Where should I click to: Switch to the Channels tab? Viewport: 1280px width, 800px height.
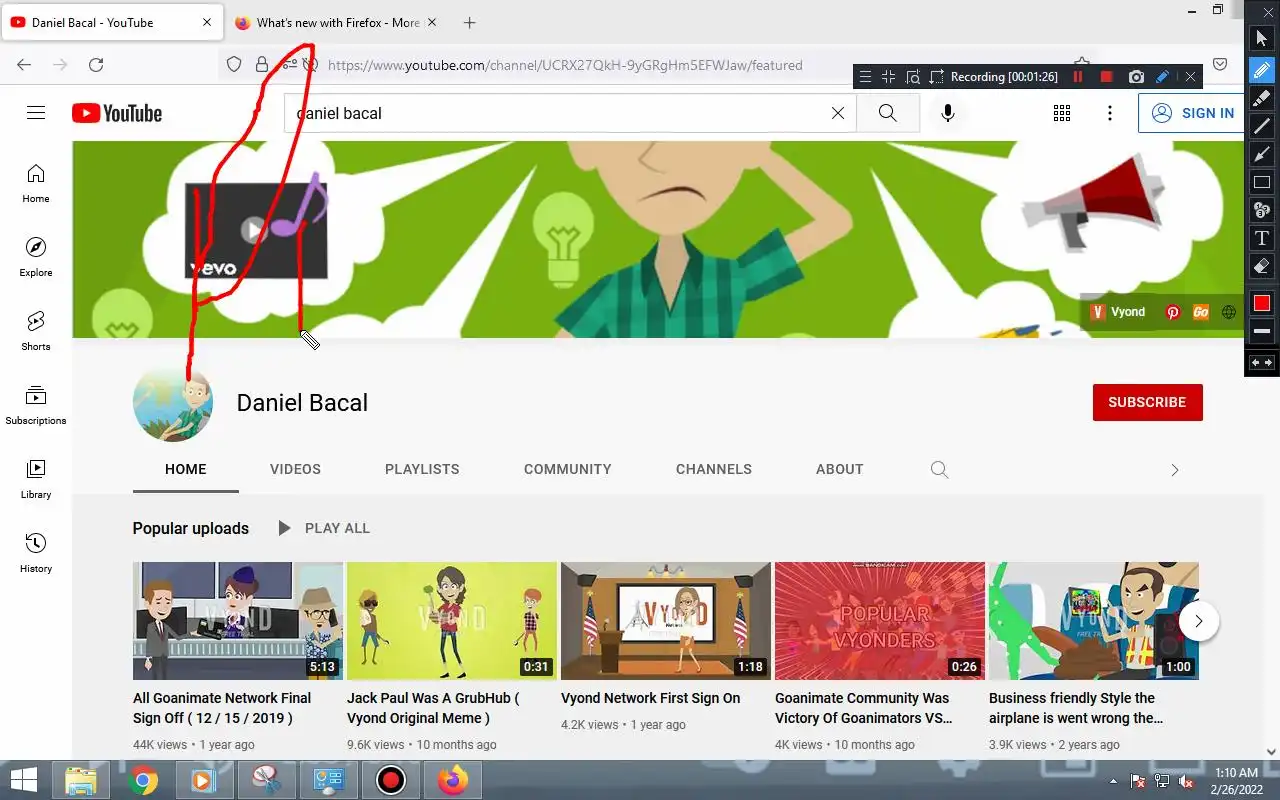pyautogui.click(x=713, y=469)
